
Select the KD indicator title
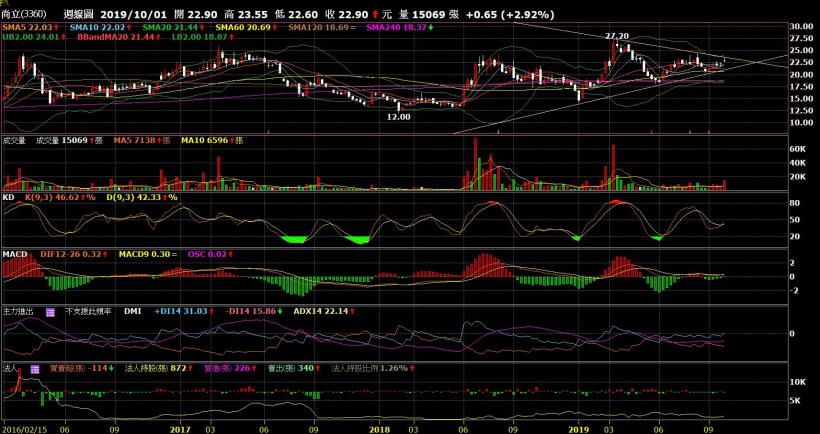(8, 197)
